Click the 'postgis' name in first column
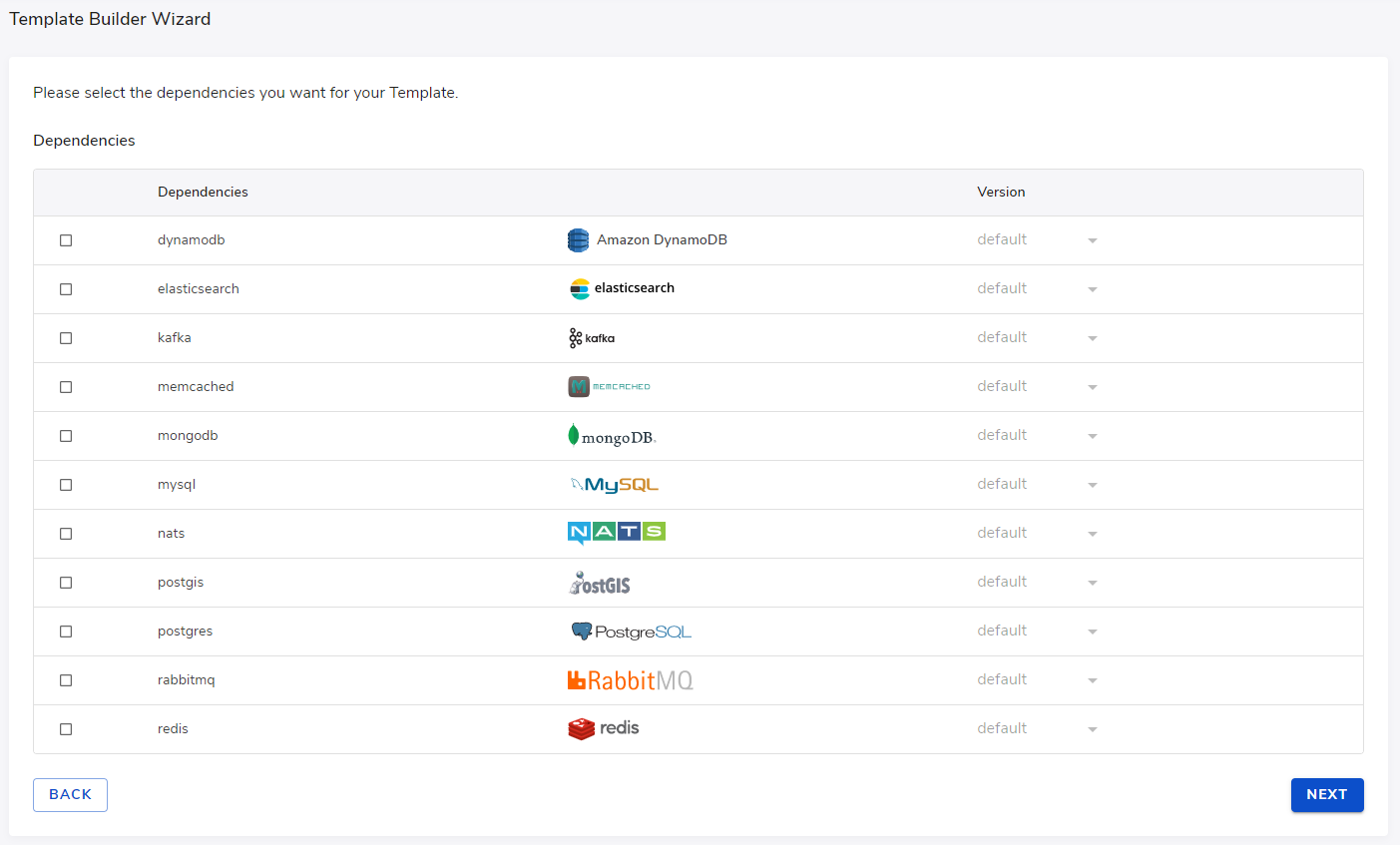This screenshot has width=1400, height=845. click(x=181, y=583)
